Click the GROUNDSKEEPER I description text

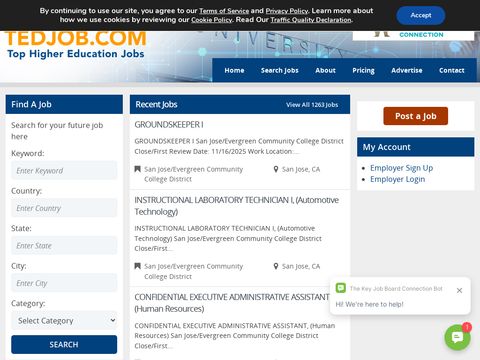coord(239,146)
